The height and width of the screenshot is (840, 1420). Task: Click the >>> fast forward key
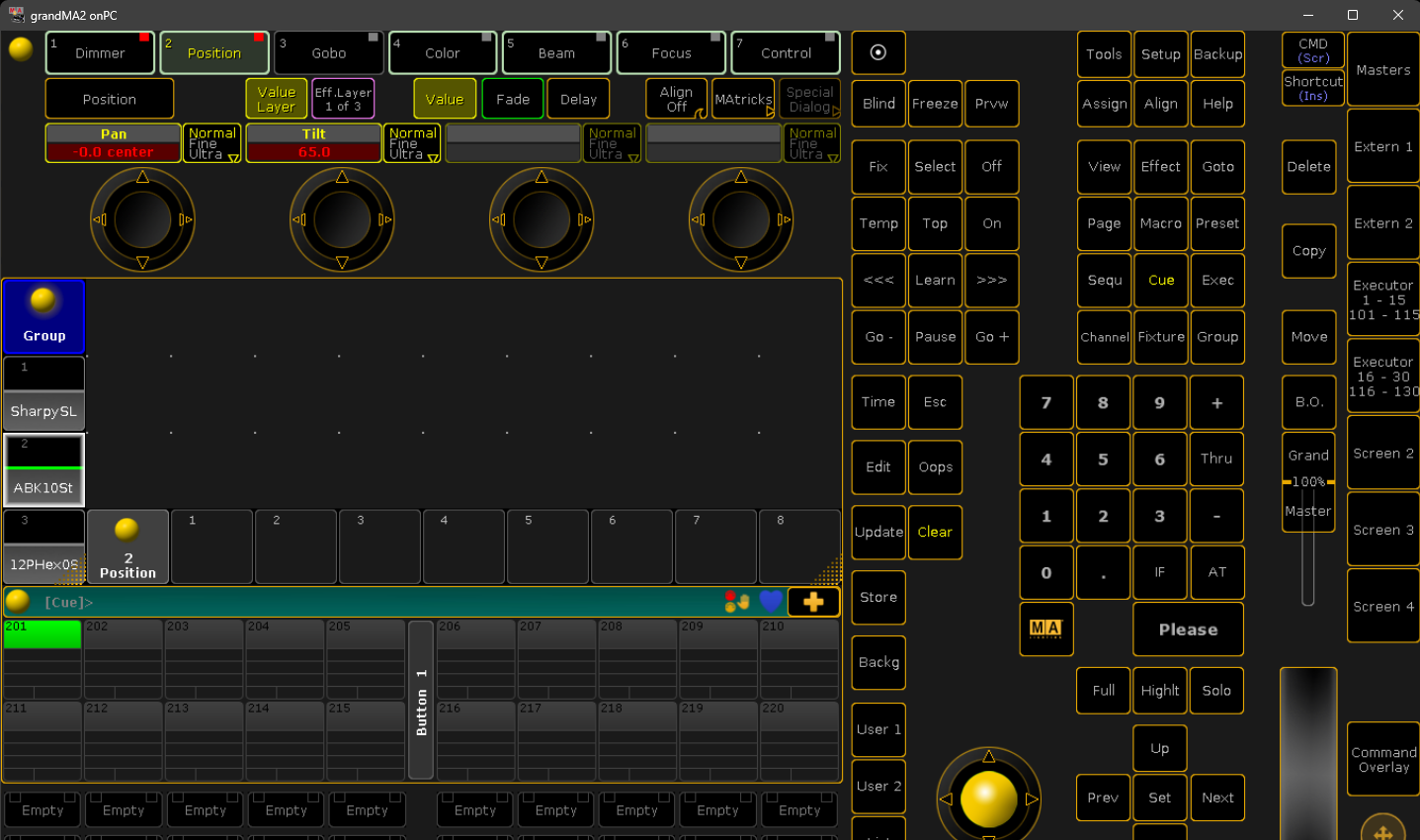tap(991, 280)
